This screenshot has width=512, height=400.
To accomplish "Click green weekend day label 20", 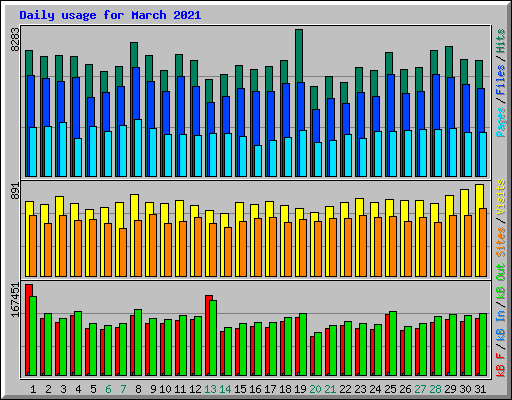I will coord(315,389).
